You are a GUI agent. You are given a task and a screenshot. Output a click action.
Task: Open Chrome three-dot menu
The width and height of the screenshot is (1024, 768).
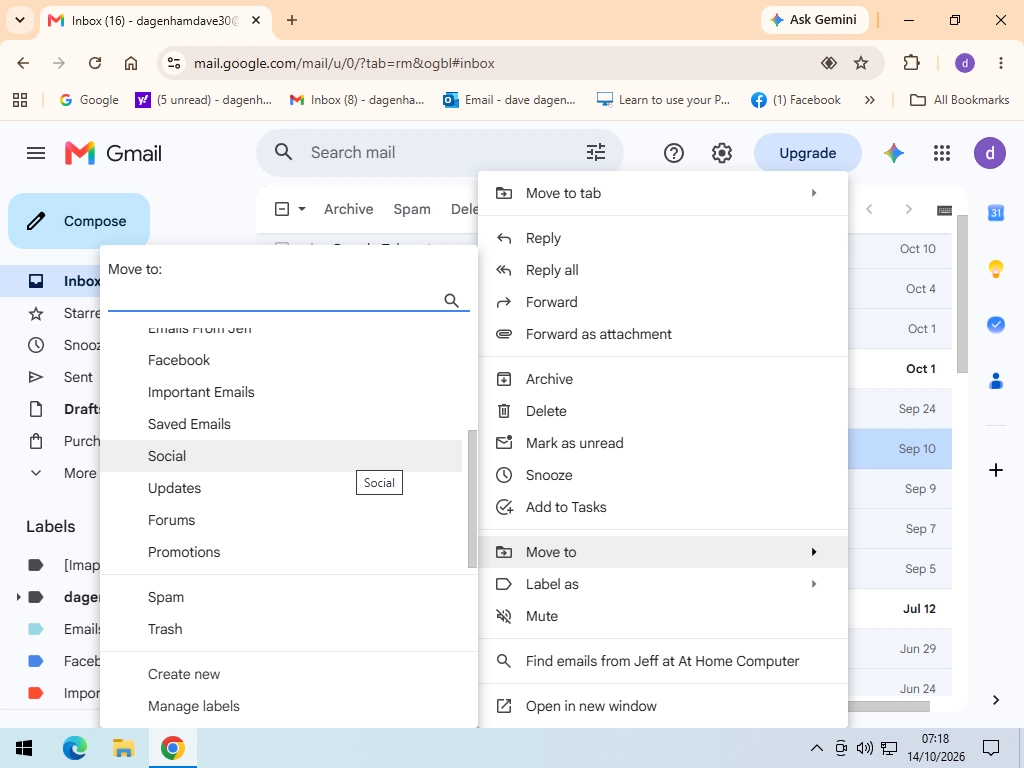[1000, 63]
